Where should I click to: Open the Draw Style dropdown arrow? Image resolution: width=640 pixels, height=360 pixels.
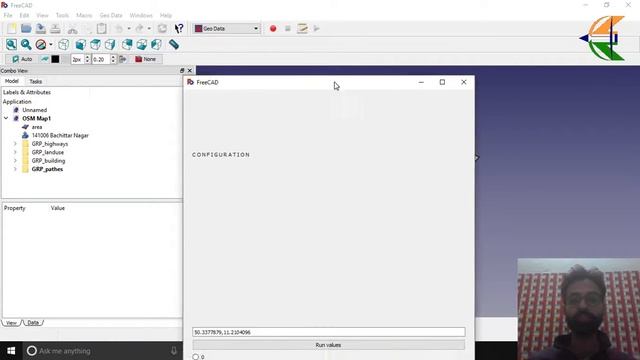[51, 44]
